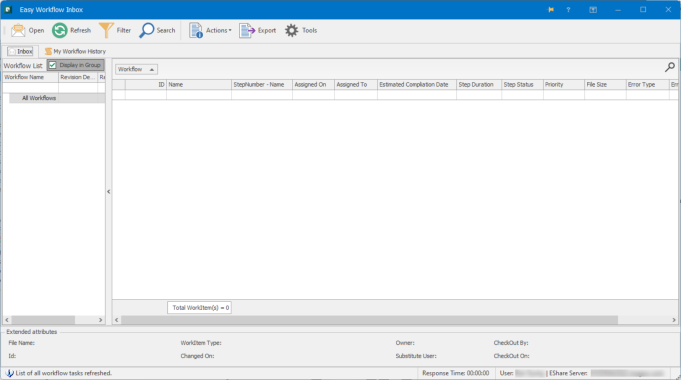Sort by Revision De... column

coord(78,77)
